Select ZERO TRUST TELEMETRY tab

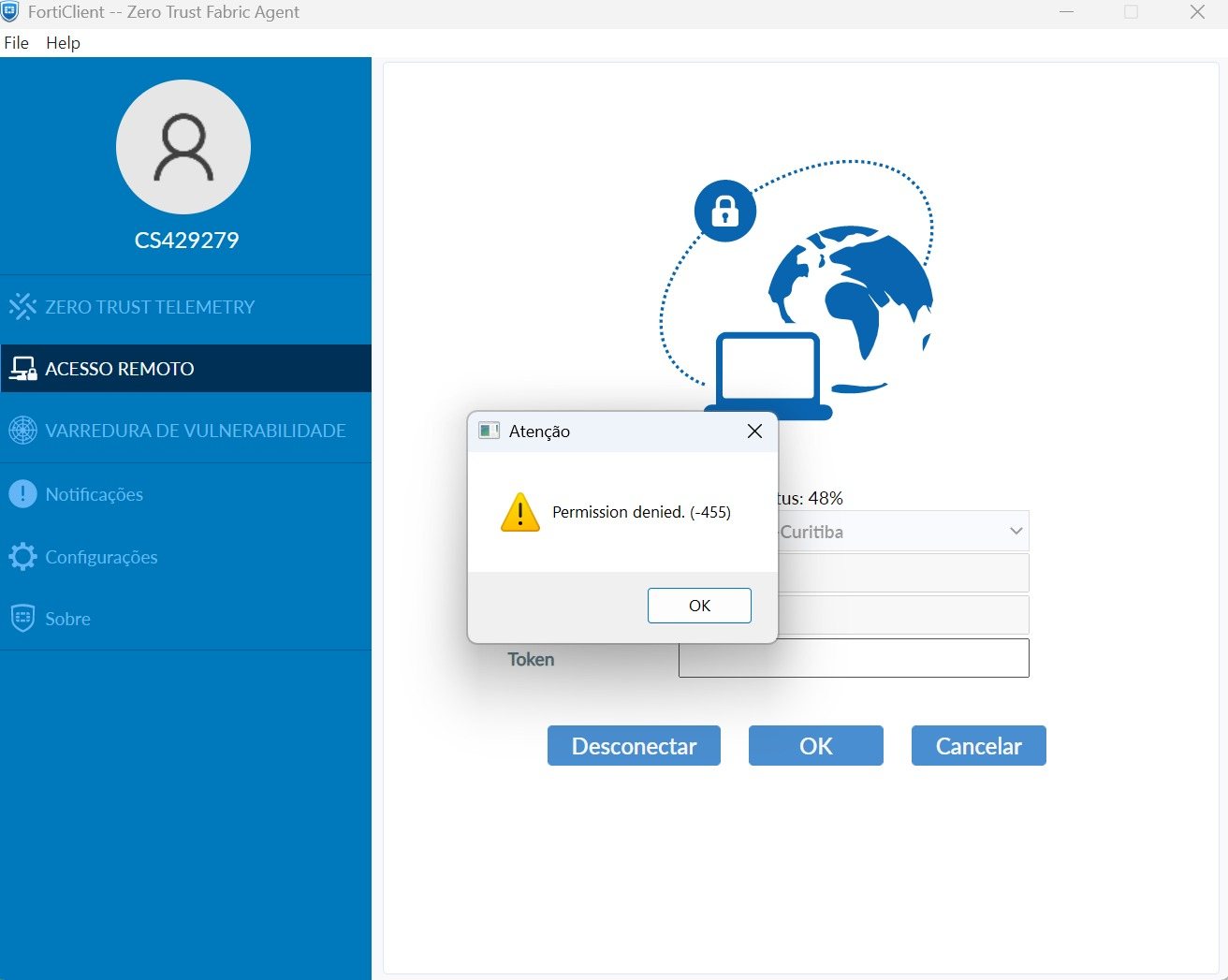[185, 307]
